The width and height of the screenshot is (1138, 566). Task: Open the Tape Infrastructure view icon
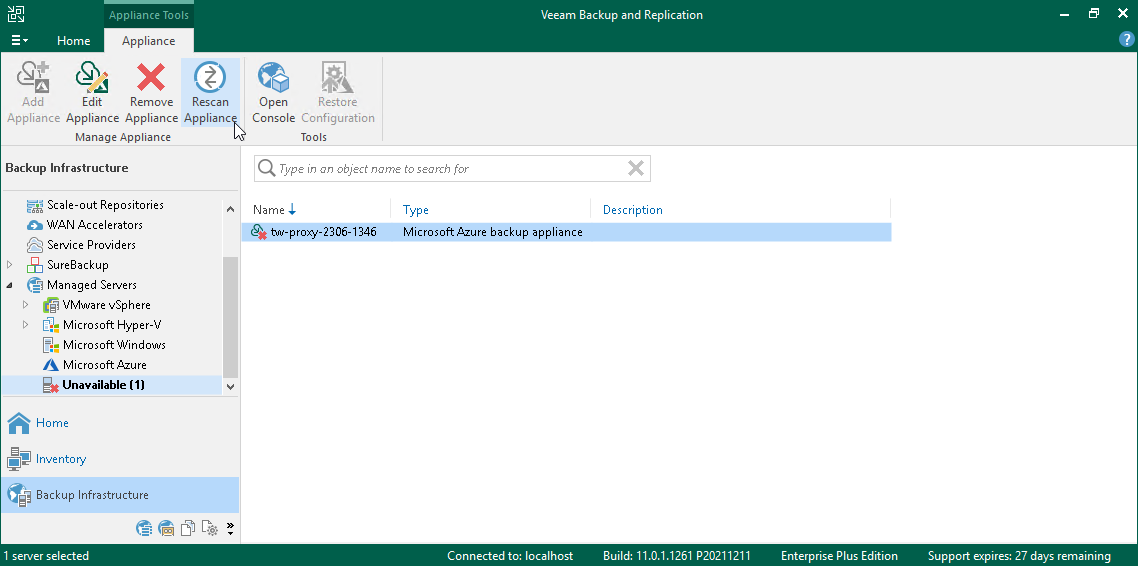tap(166, 528)
